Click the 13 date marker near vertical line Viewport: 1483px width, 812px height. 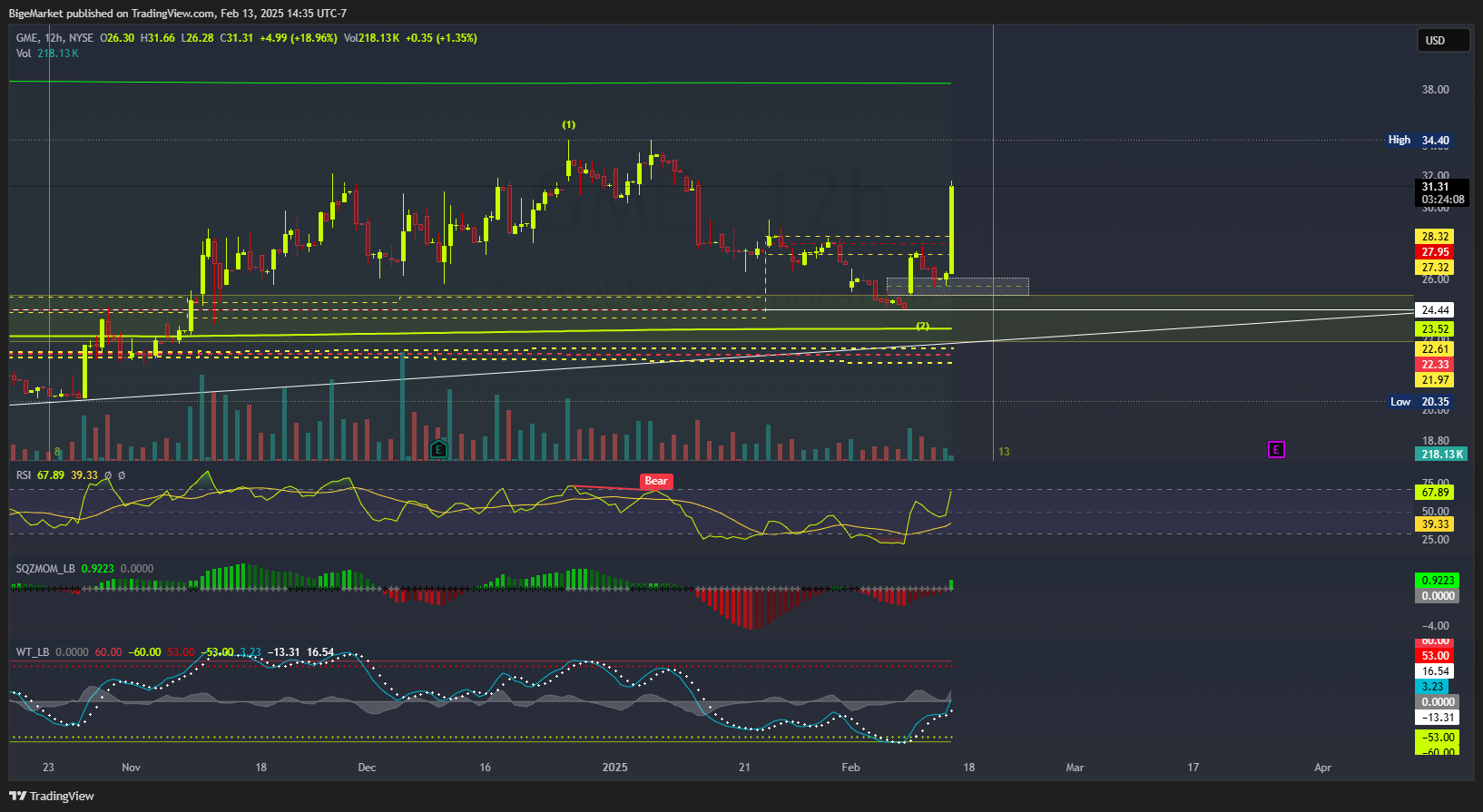[1004, 452]
